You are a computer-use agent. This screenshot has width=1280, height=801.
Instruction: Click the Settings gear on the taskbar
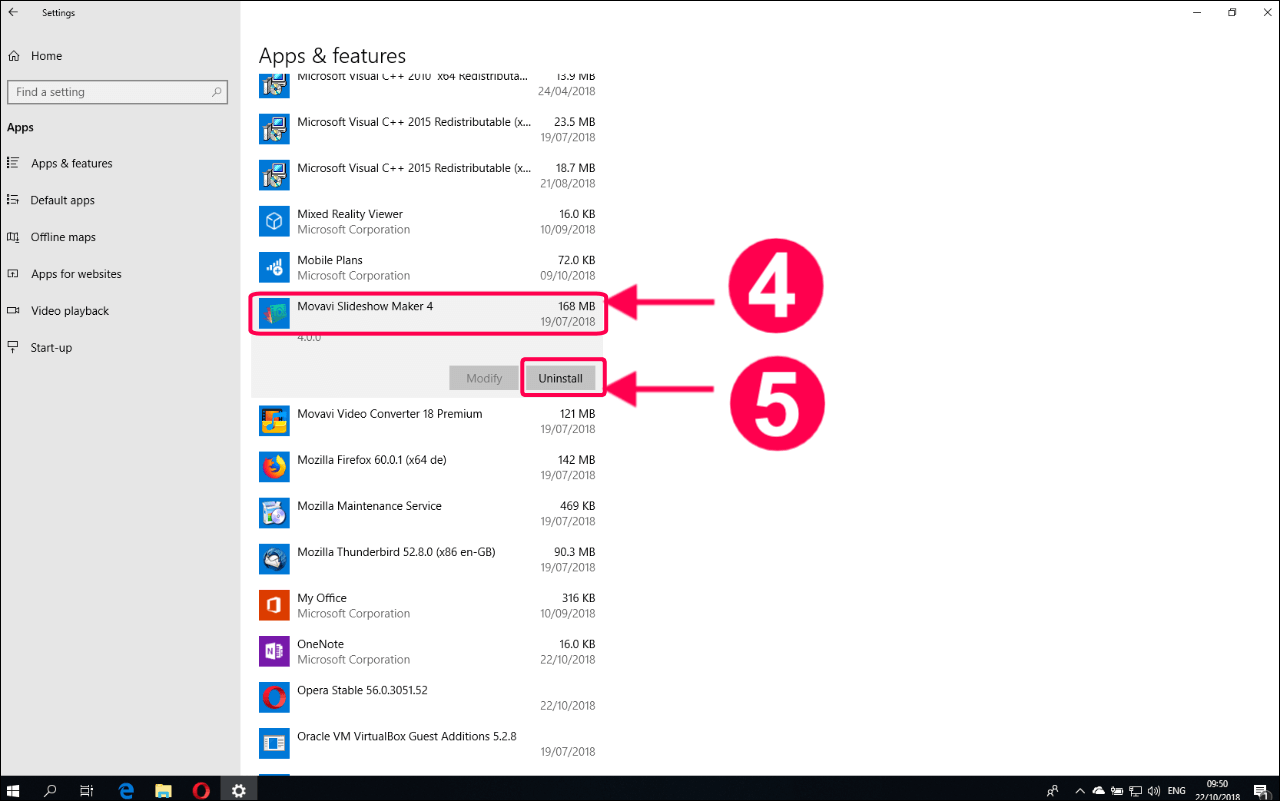[238, 790]
